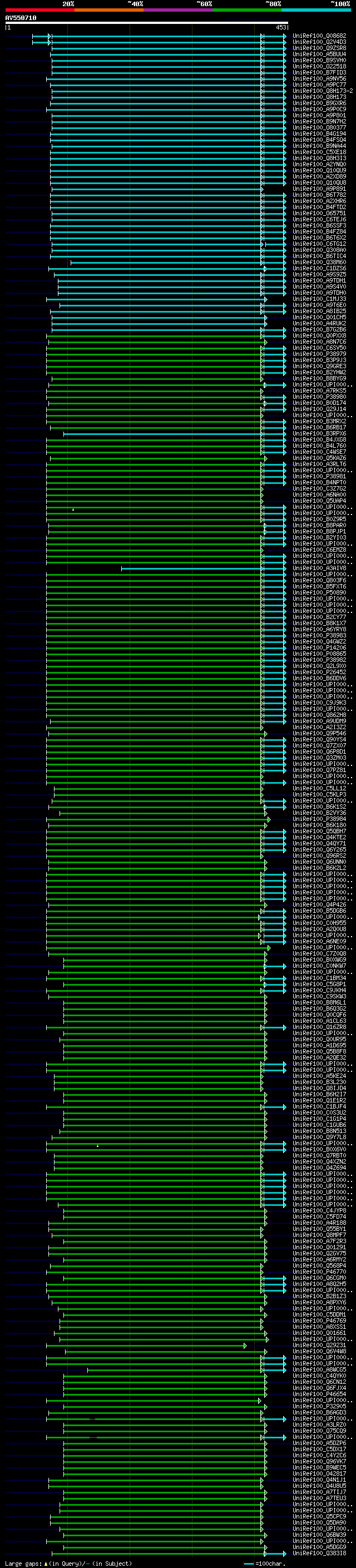Open hit UniRef100_B7FID3
Viewport: 356px width, 1568px height.
click(x=319, y=72)
